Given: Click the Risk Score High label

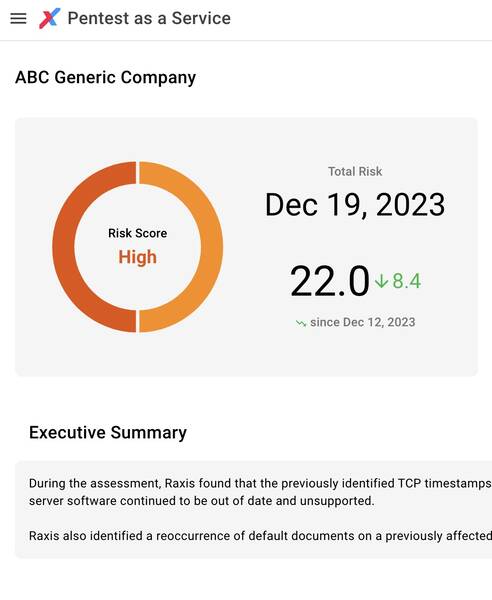Looking at the screenshot, I should [x=137, y=246].
